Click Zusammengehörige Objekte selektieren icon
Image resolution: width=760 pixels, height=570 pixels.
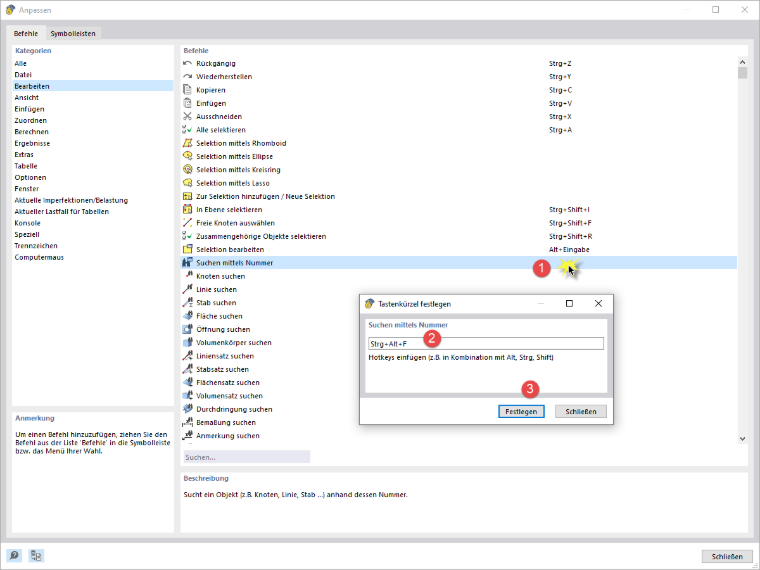(x=188, y=236)
